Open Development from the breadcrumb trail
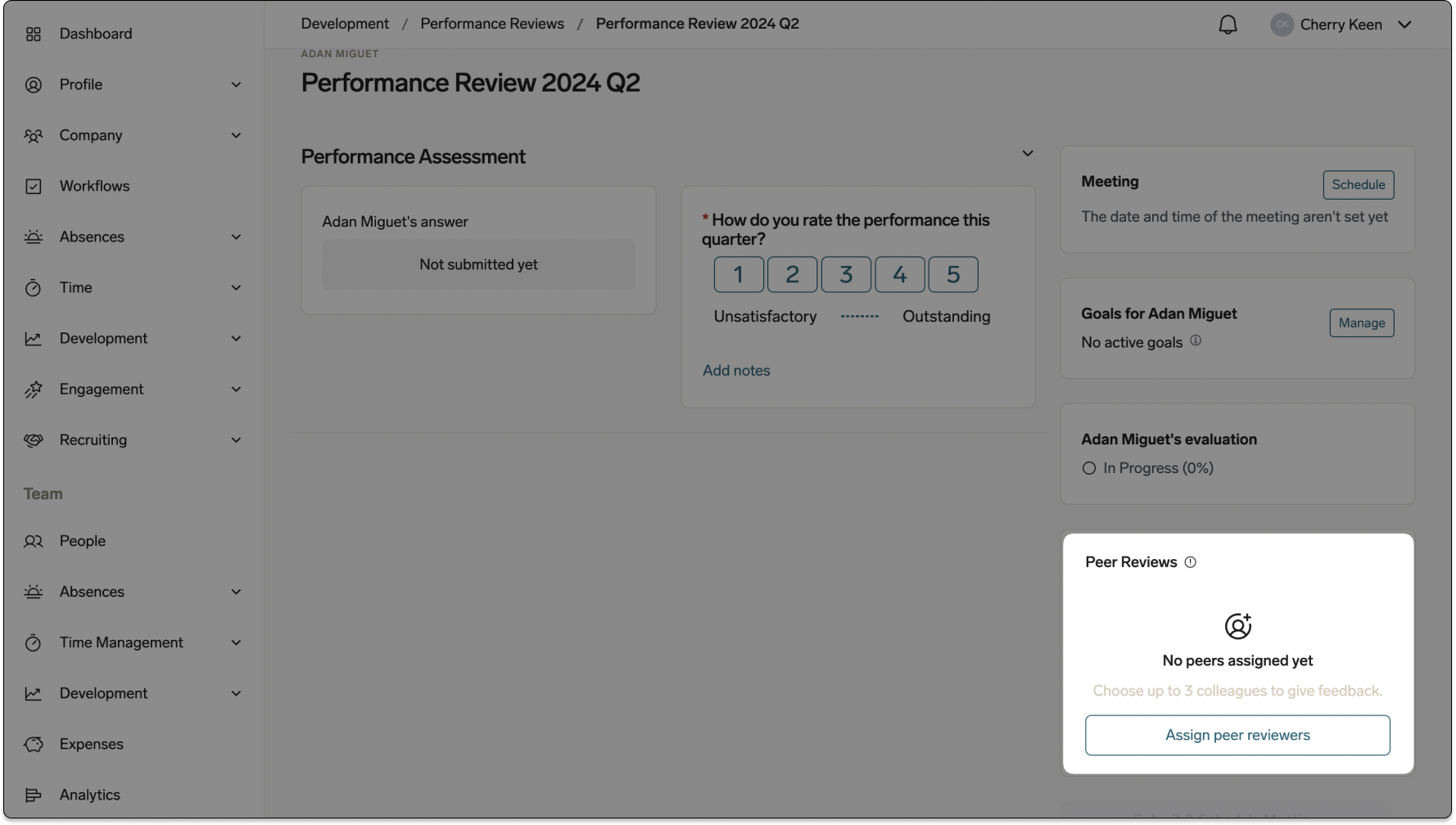 coord(344,24)
